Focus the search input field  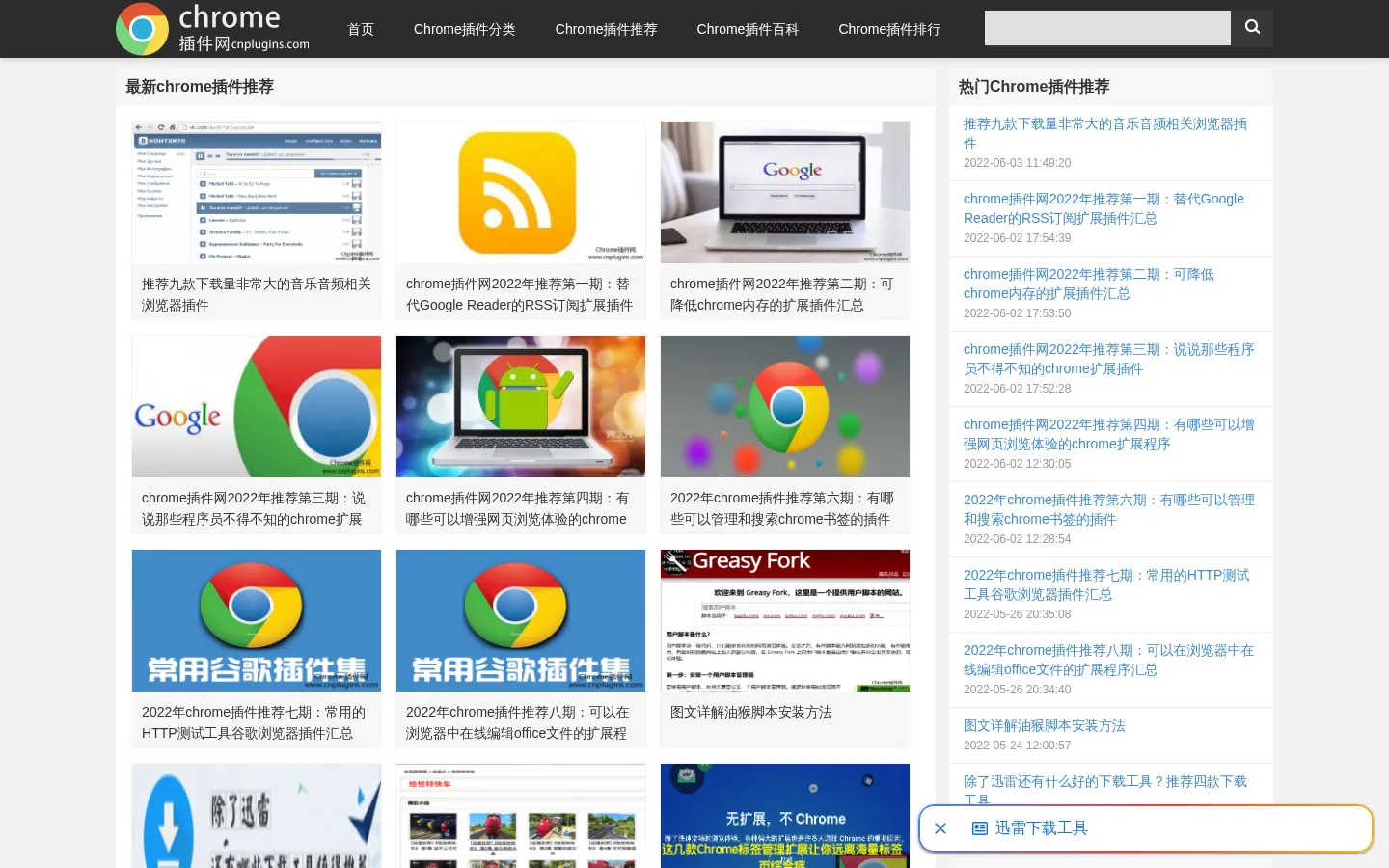[x=1107, y=28]
